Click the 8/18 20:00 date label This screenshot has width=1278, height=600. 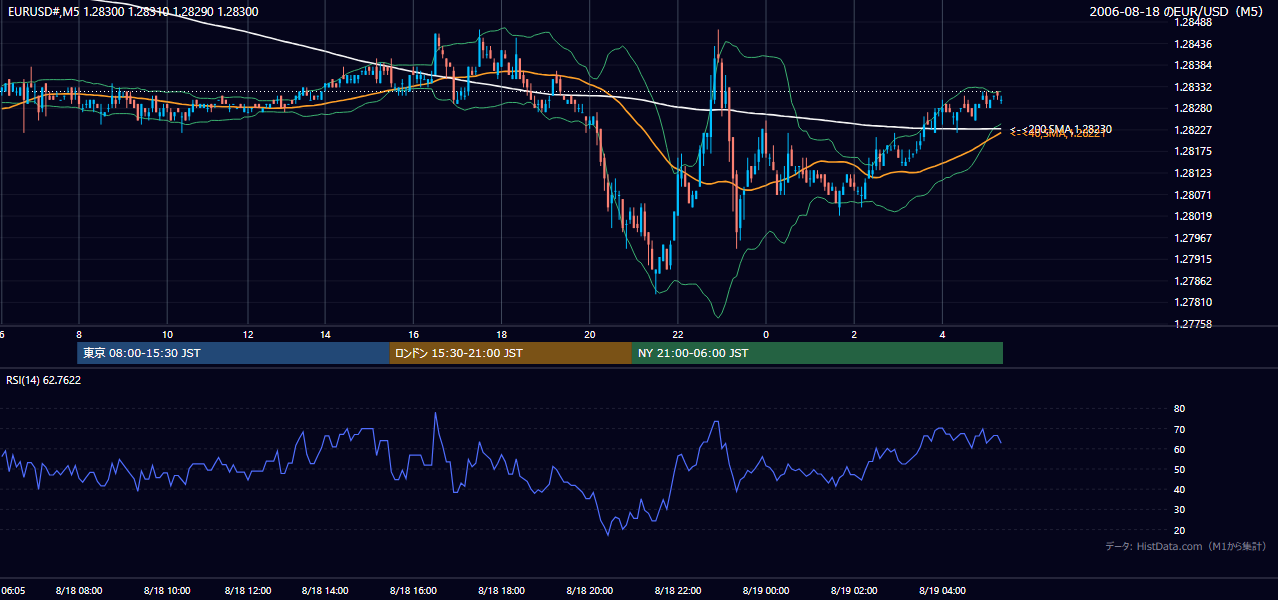point(590,591)
